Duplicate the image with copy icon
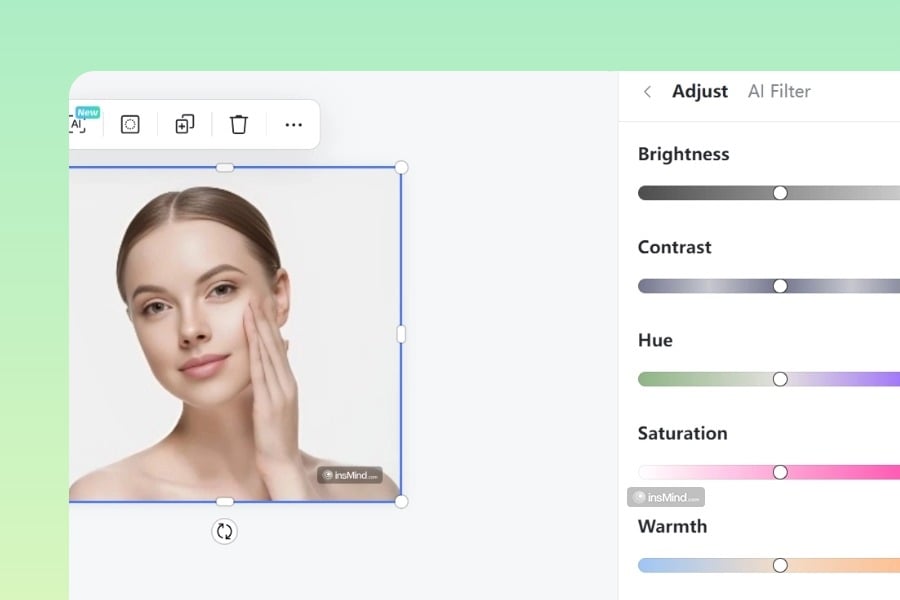 185,124
